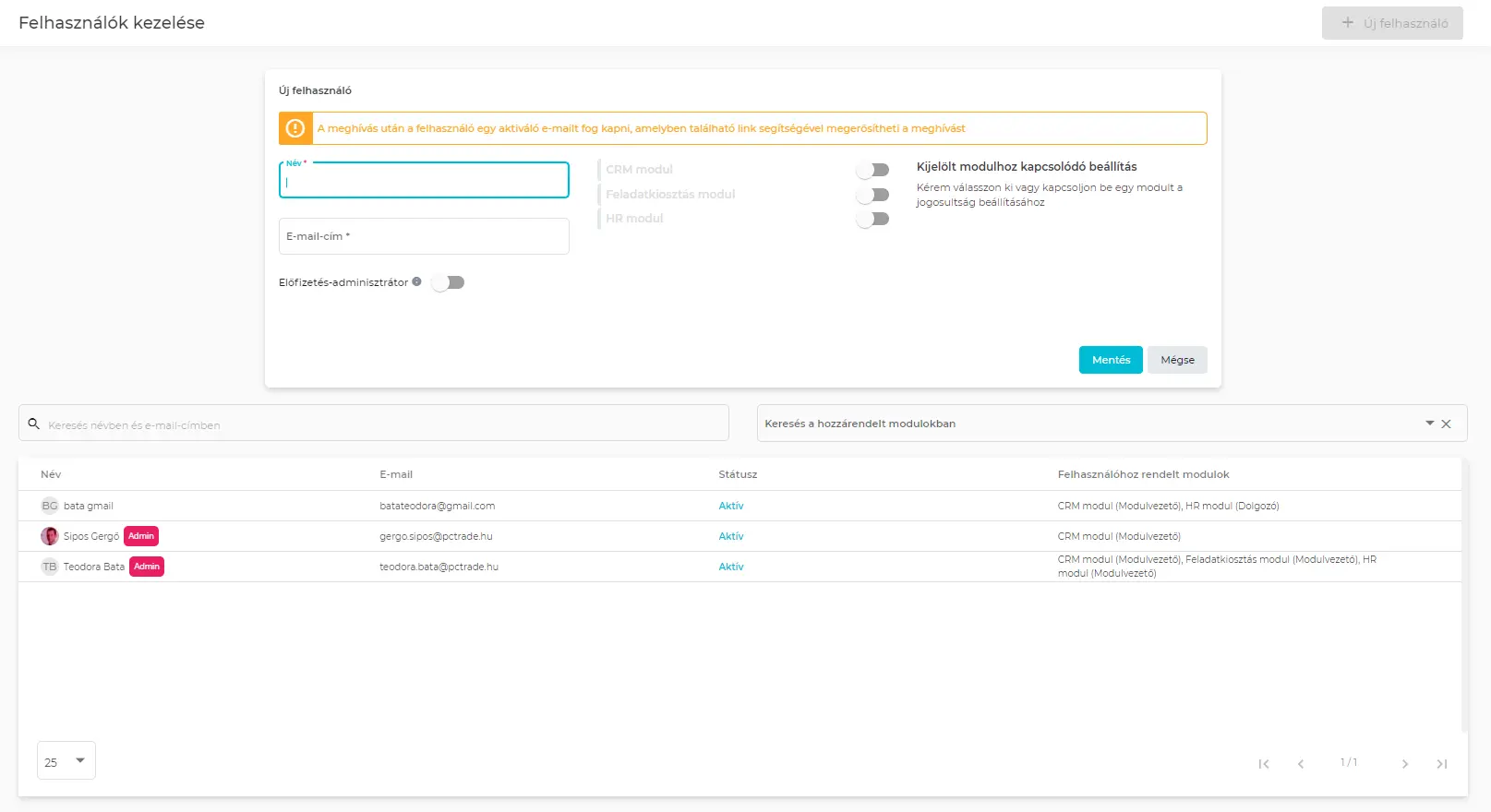Enable the CRM modul toggle

872,170
